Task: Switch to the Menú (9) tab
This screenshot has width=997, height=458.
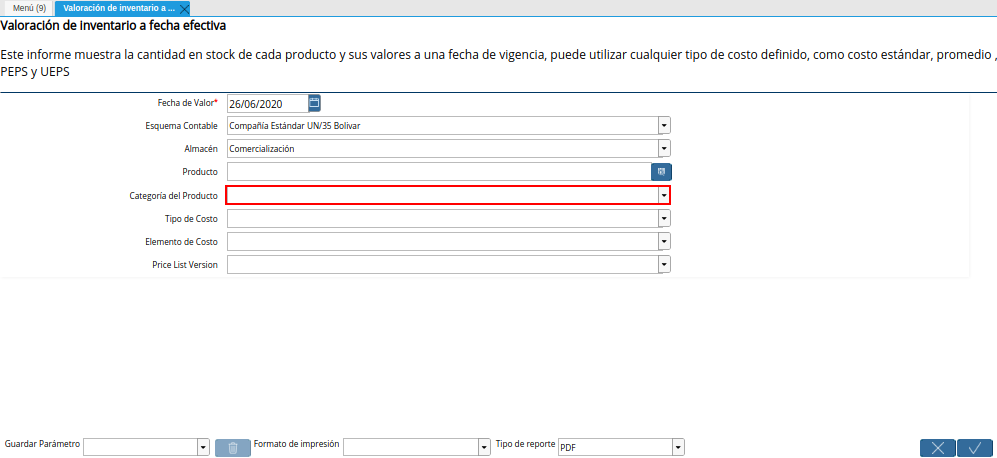Action: click(x=28, y=8)
